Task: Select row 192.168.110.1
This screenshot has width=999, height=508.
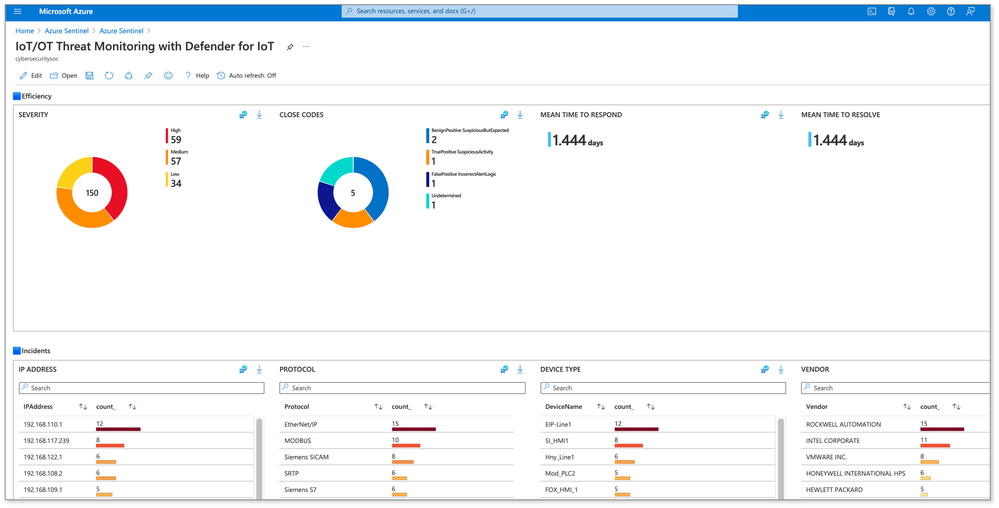Action: coord(135,425)
